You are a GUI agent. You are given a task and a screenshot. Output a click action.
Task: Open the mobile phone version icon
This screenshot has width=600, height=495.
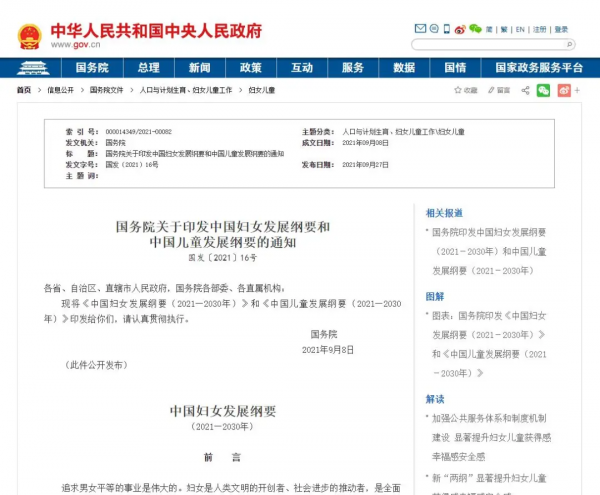click(447, 29)
